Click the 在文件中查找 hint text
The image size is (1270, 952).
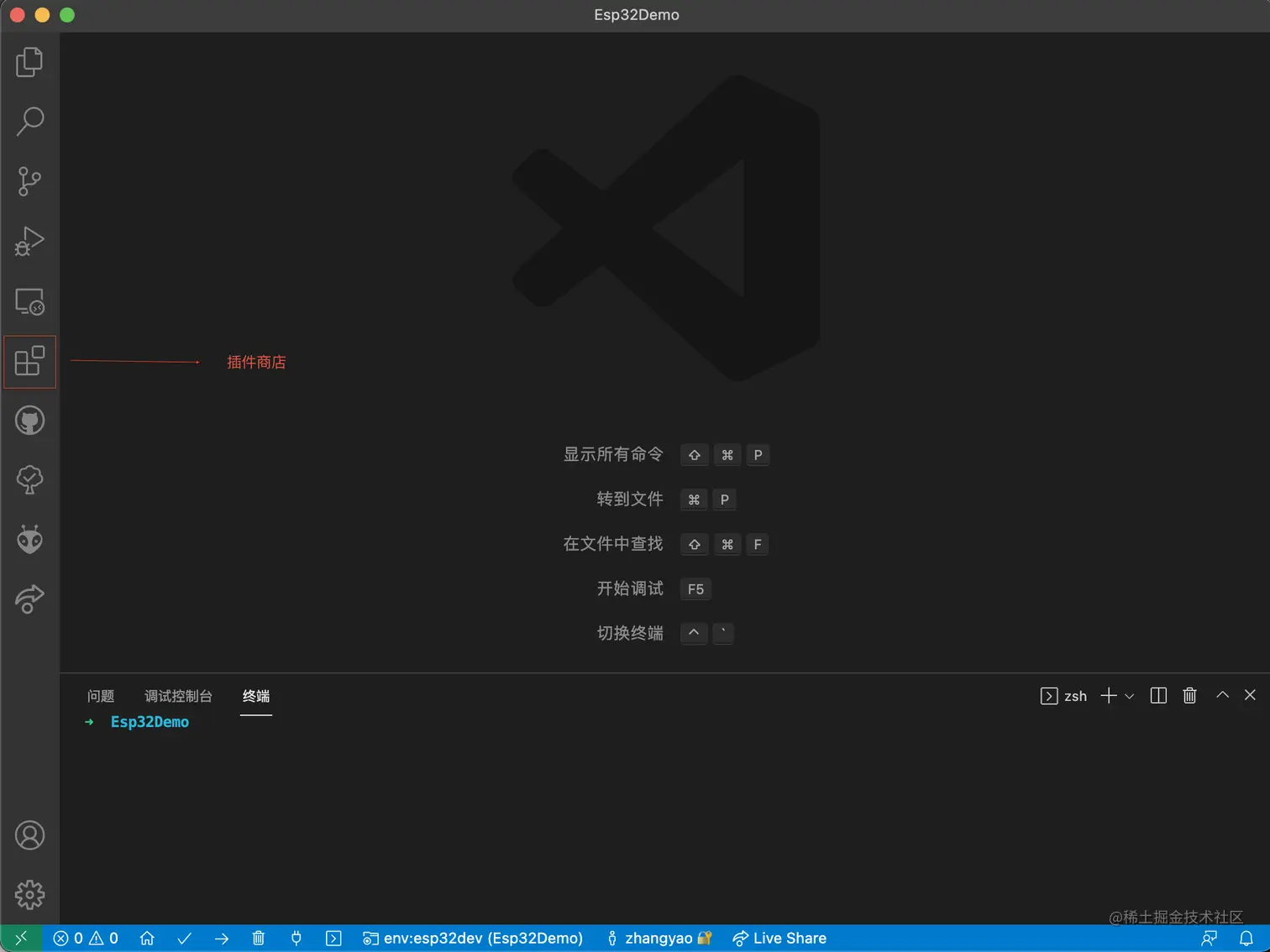point(613,544)
